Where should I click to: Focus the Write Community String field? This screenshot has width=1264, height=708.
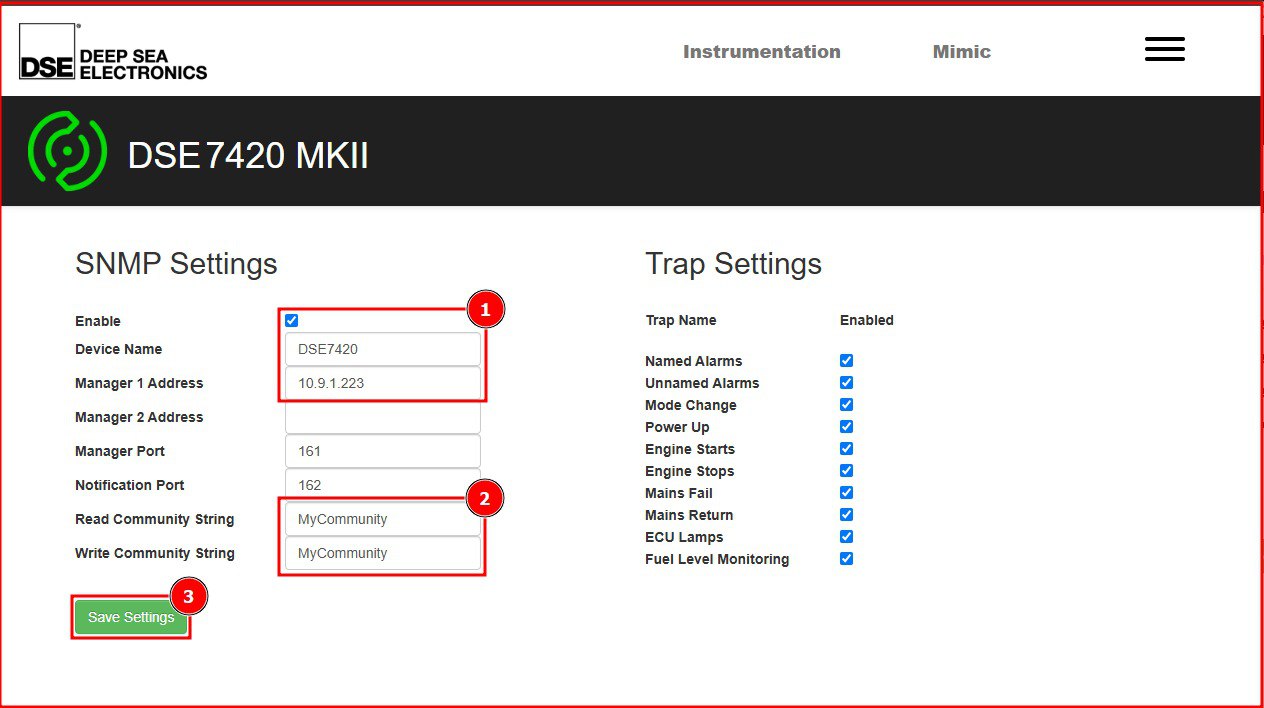click(x=383, y=553)
